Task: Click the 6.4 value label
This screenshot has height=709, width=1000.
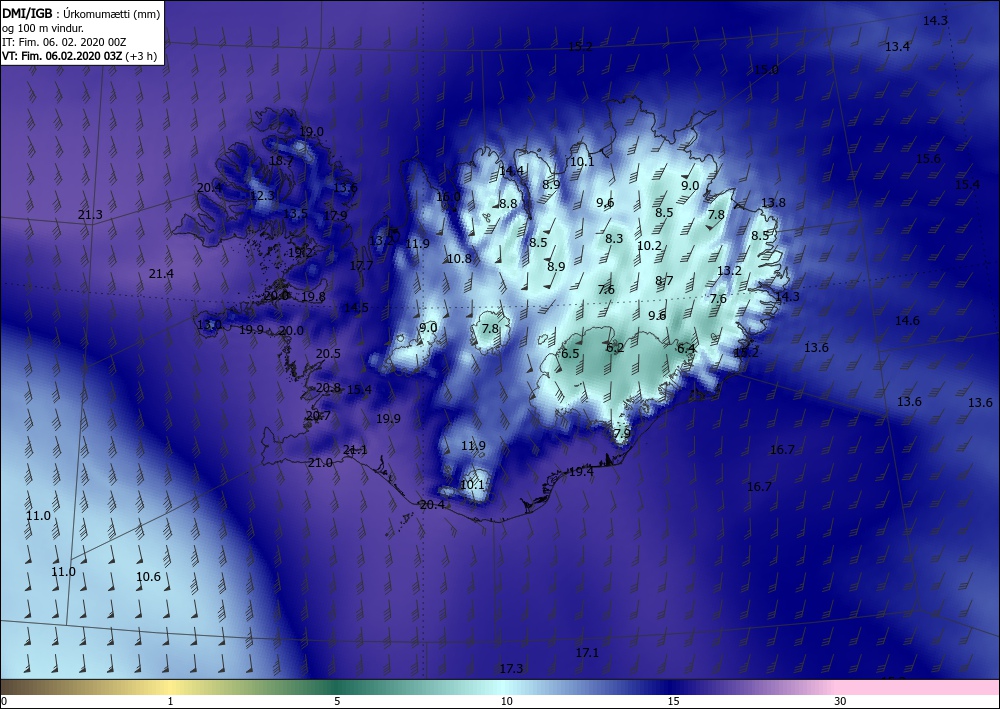Action: 686,348
